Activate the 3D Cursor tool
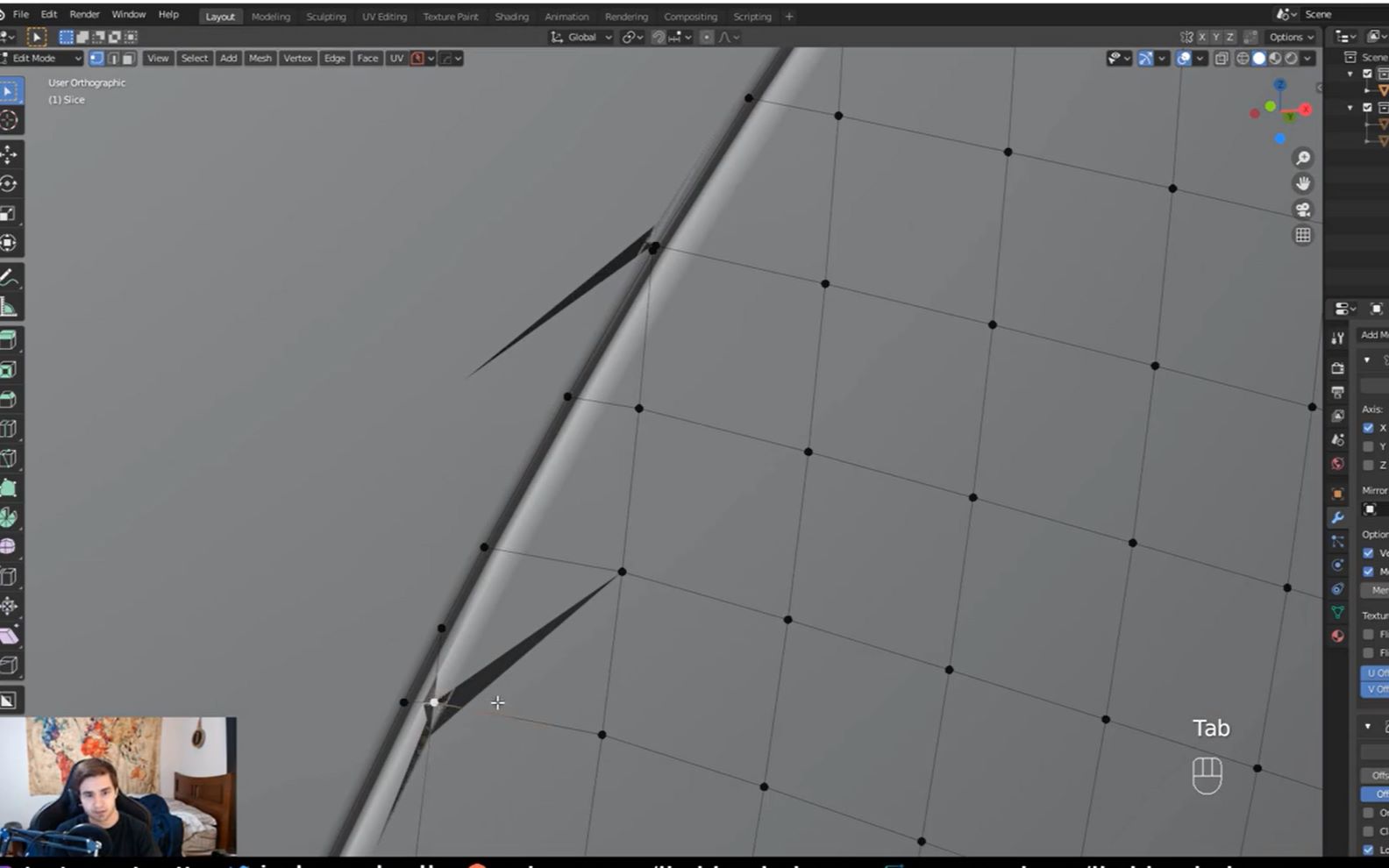This screenshot has width=1389, height=868. tap(9, 121)
